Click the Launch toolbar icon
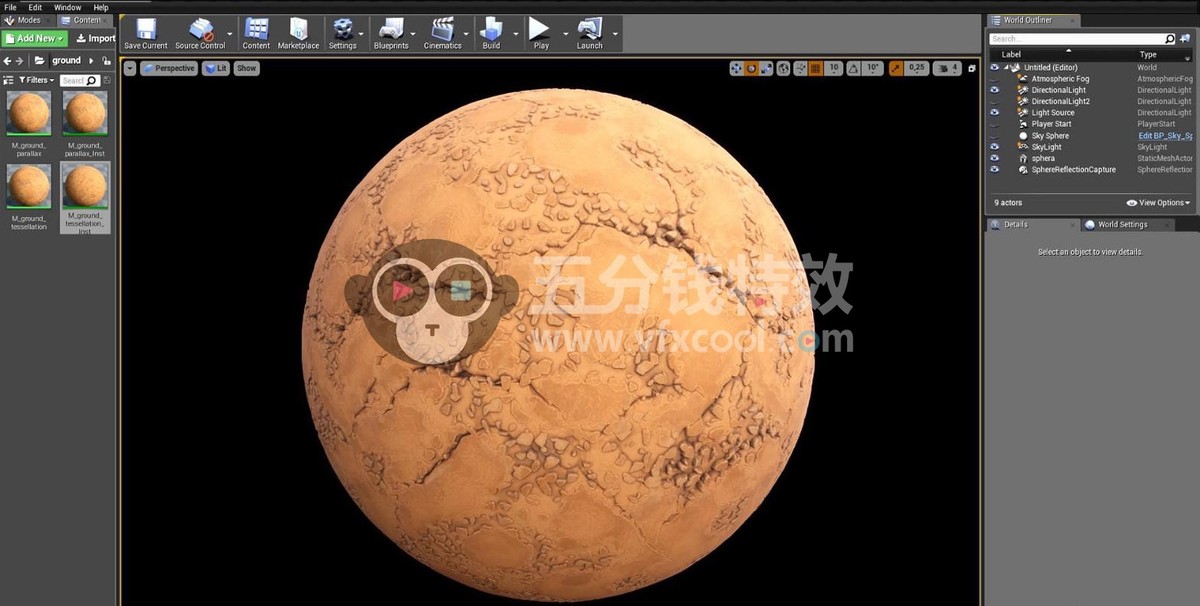 coord(590,28)
